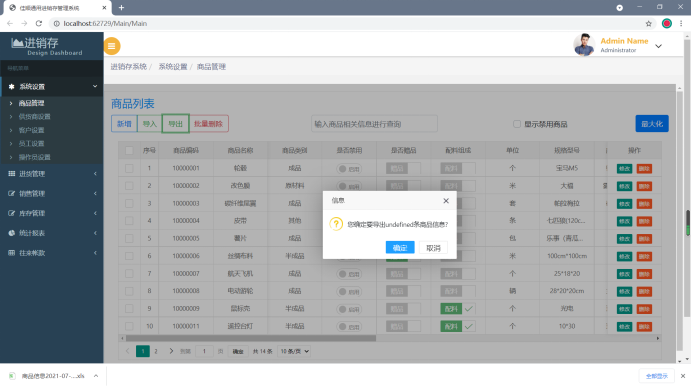This screenshot has height=386, width=692.
Task: Tick the select-all checkbox in table header
Action: tap(129, 150)
